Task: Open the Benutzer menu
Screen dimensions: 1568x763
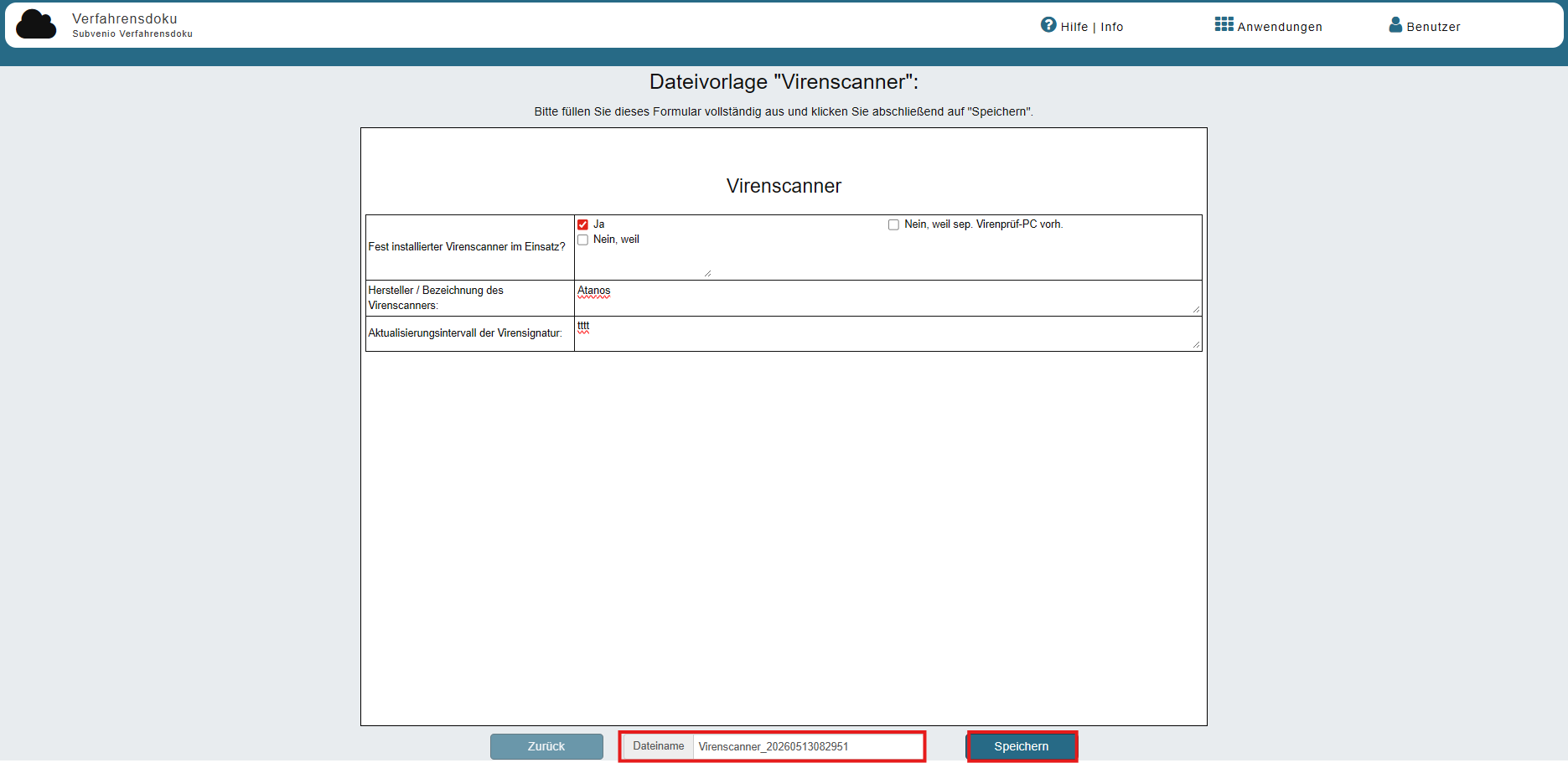Action: [x=1425, y=26]
